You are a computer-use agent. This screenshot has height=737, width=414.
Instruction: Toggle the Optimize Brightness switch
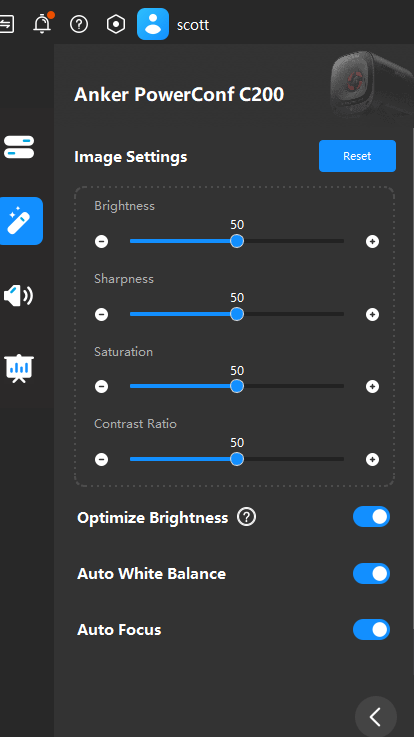[371, 517]
